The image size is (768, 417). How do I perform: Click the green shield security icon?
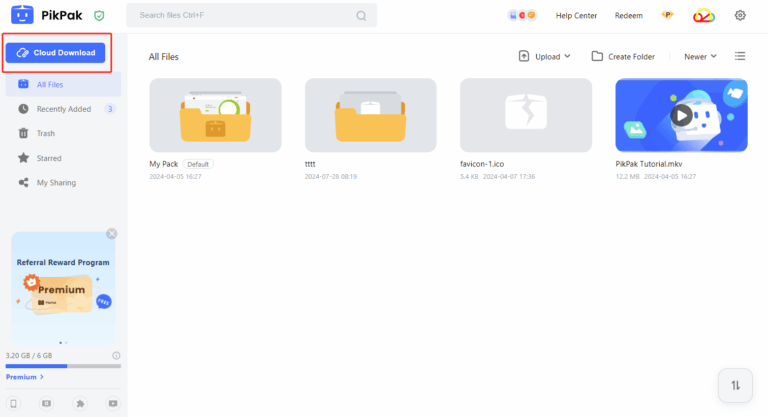tap(98, 16)
